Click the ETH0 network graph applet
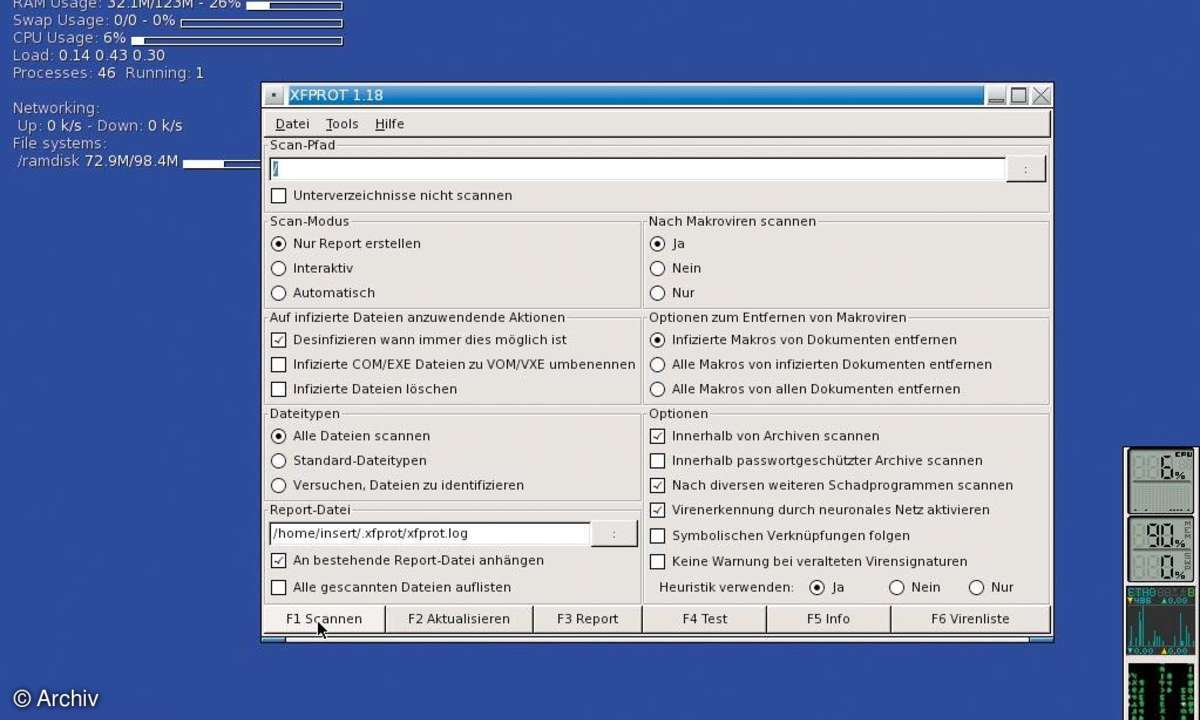This screenshot has width=1200, height=720. pos(1161,621)
